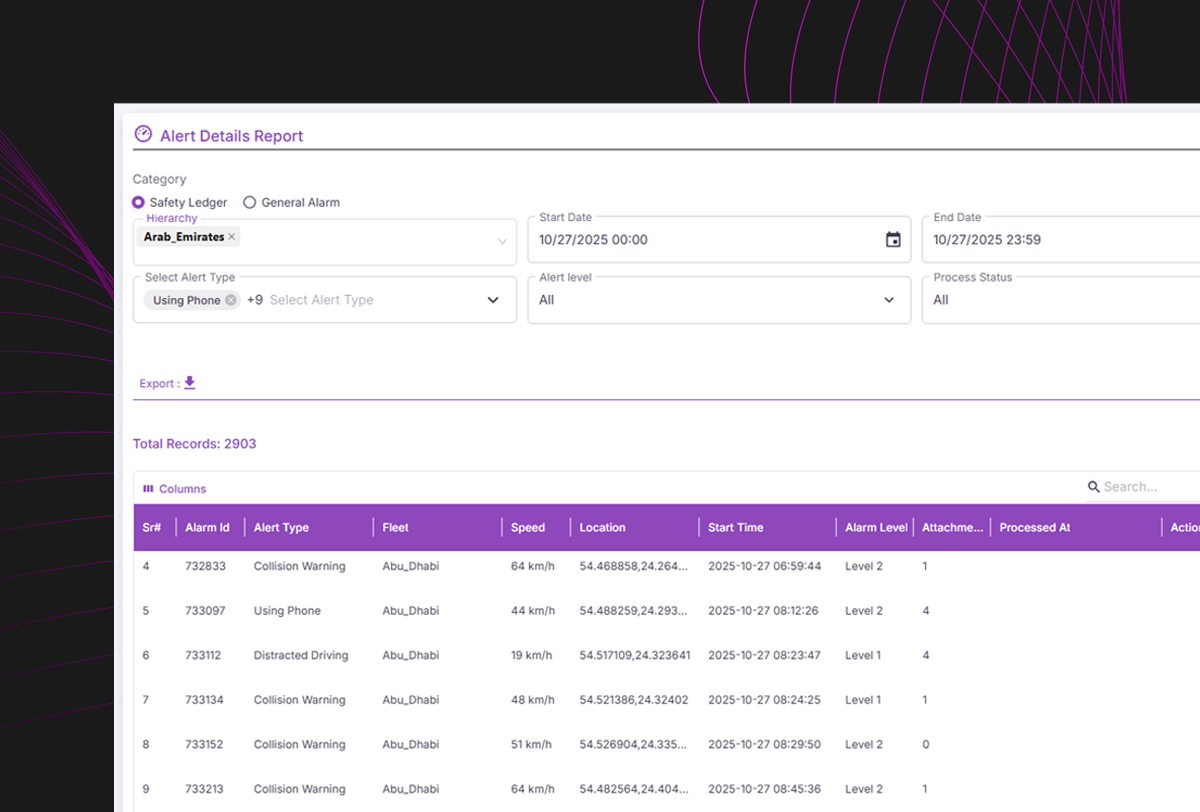This screenshot has width=1200, height=812.
Task: Click the magnifier icon in the search box
Action: tap(1094, 486)
